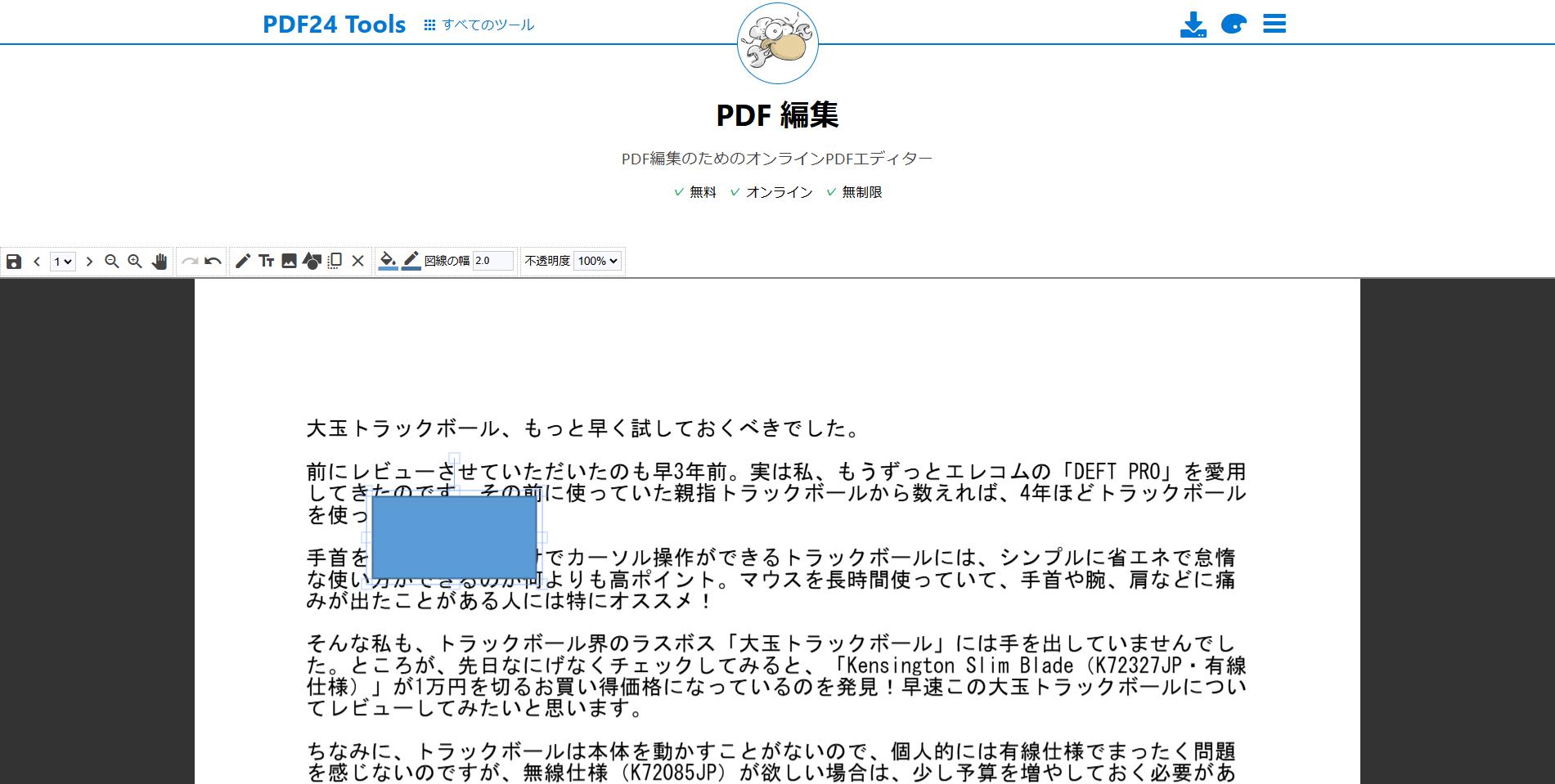Delete the selected object with X icon
The width and height of the screenshot is (1555, 784).
click(357, 262)
